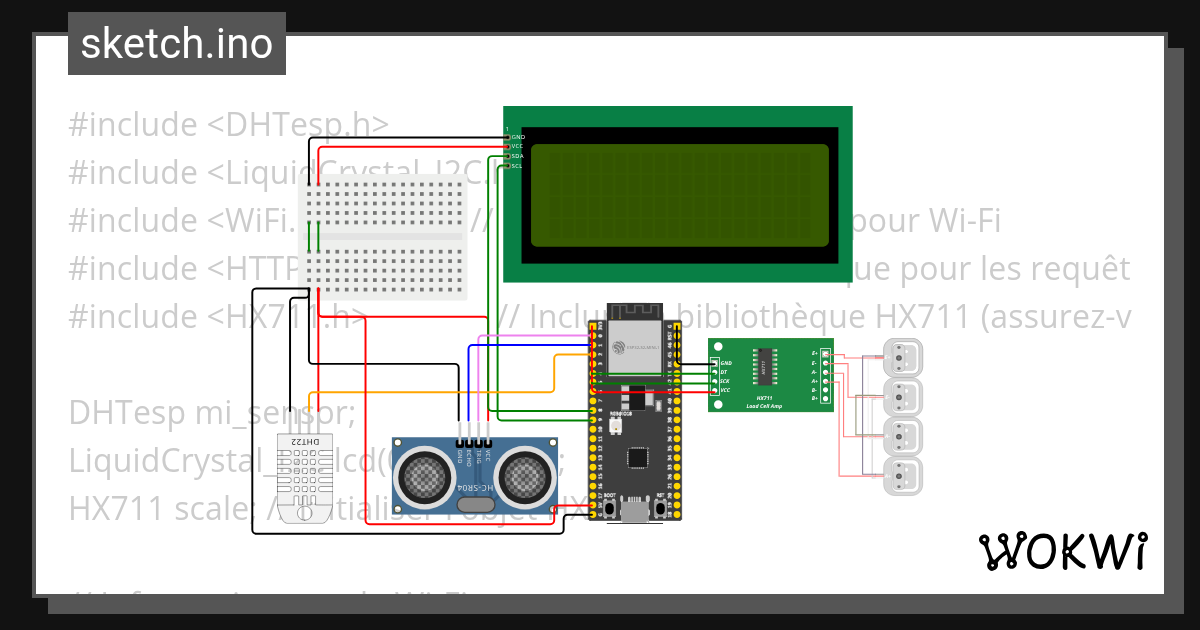
Task: Click the RGB LED on the ESP32
Action: point(618,424)
